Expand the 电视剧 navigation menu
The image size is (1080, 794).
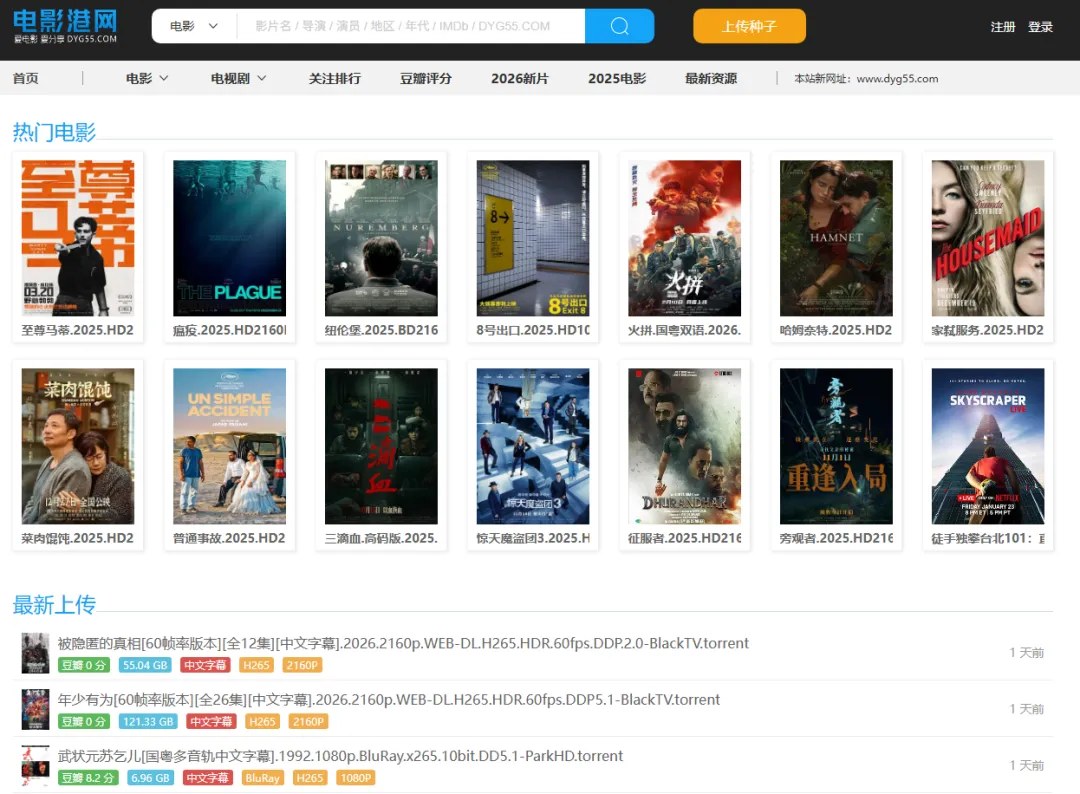click(x=238, y=79)
